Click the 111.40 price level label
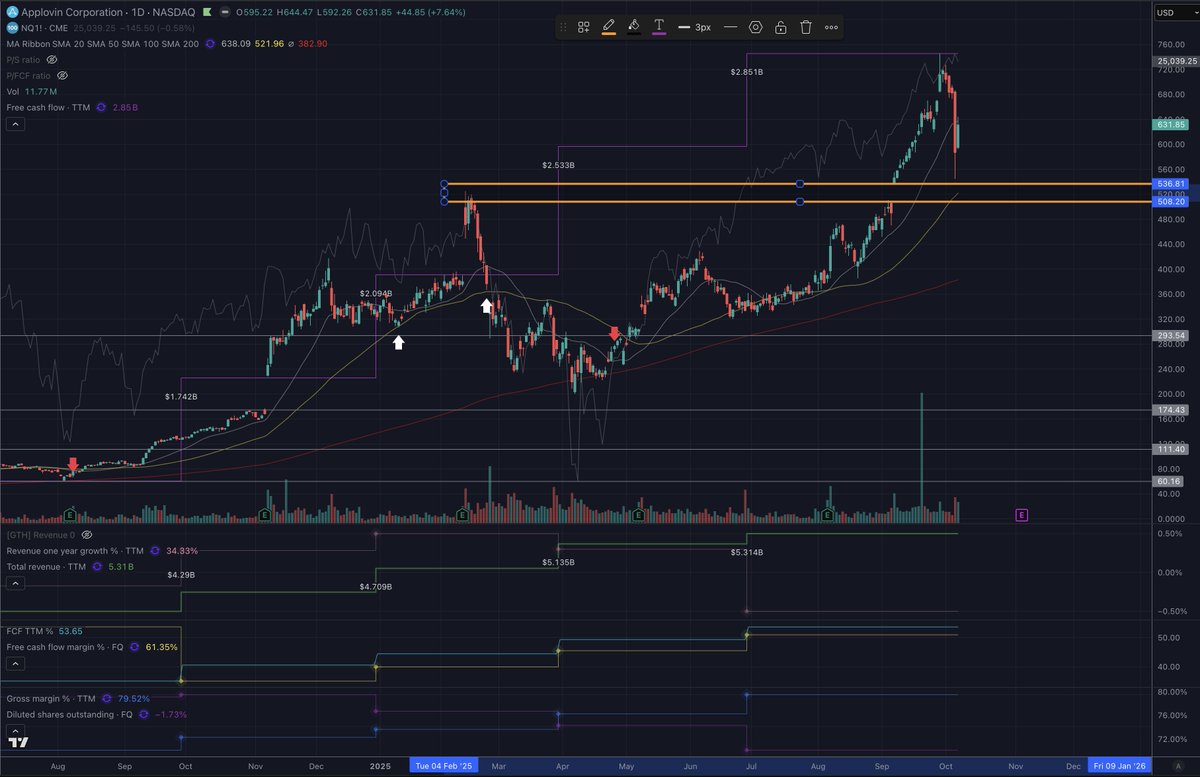Screen dimensions: 1200x777 click(1171, 450)
